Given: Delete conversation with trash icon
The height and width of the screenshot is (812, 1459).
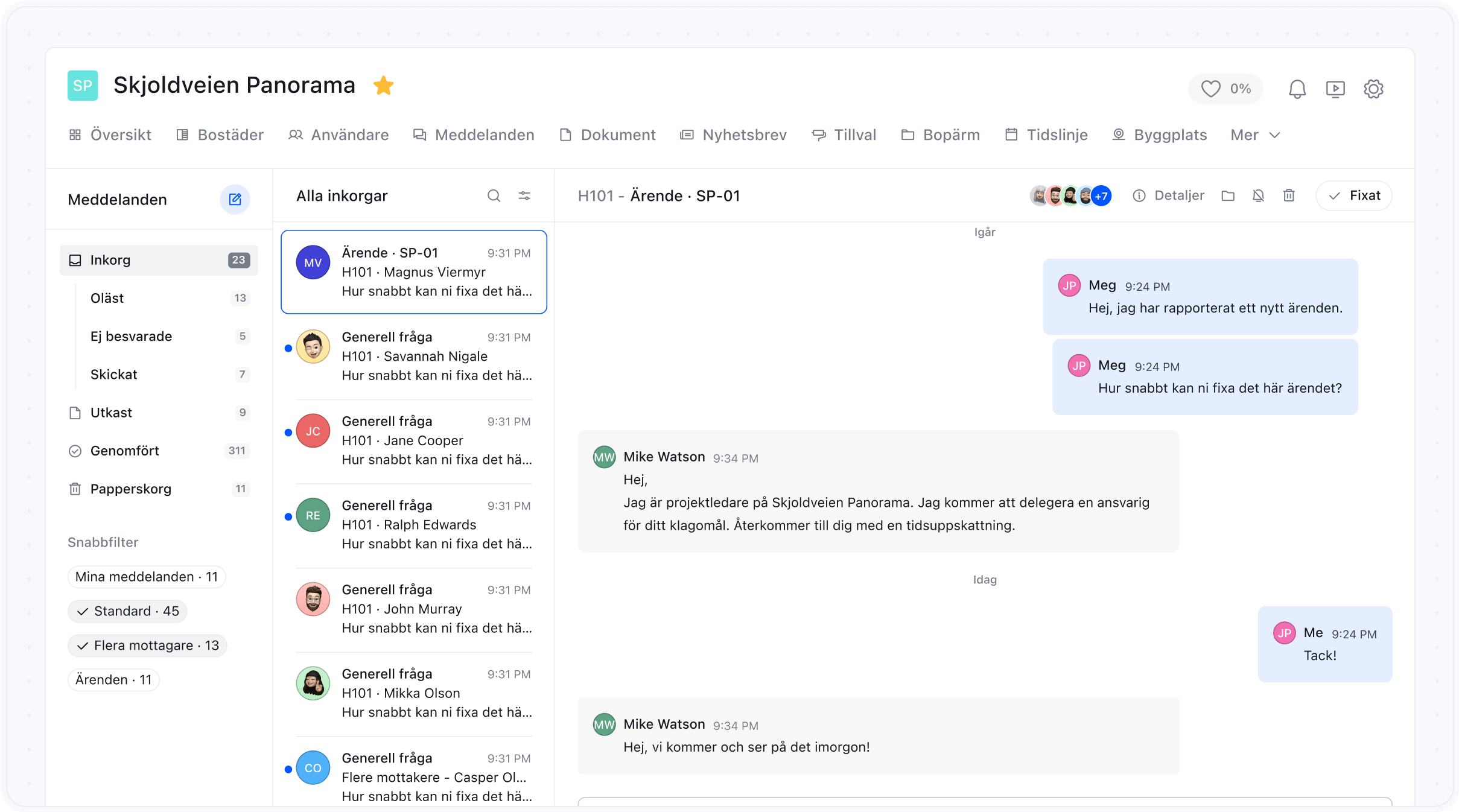Looking at the screenshot, I should pos(1289,195).
